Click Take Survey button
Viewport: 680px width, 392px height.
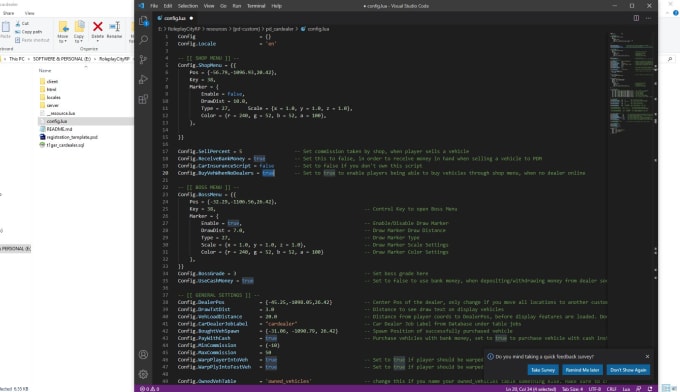543,370
